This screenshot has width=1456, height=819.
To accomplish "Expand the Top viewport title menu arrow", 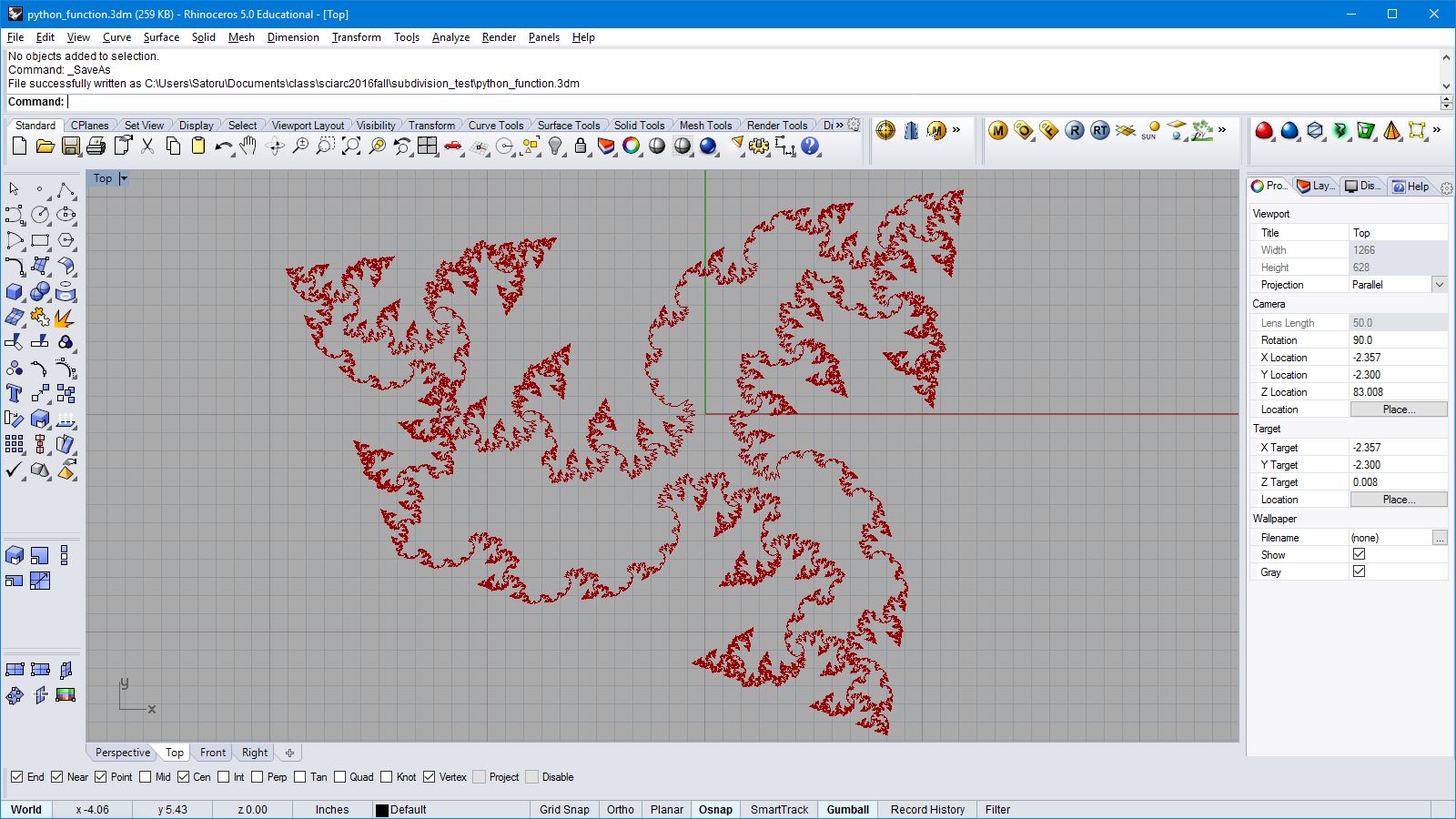I will (124, 179).
